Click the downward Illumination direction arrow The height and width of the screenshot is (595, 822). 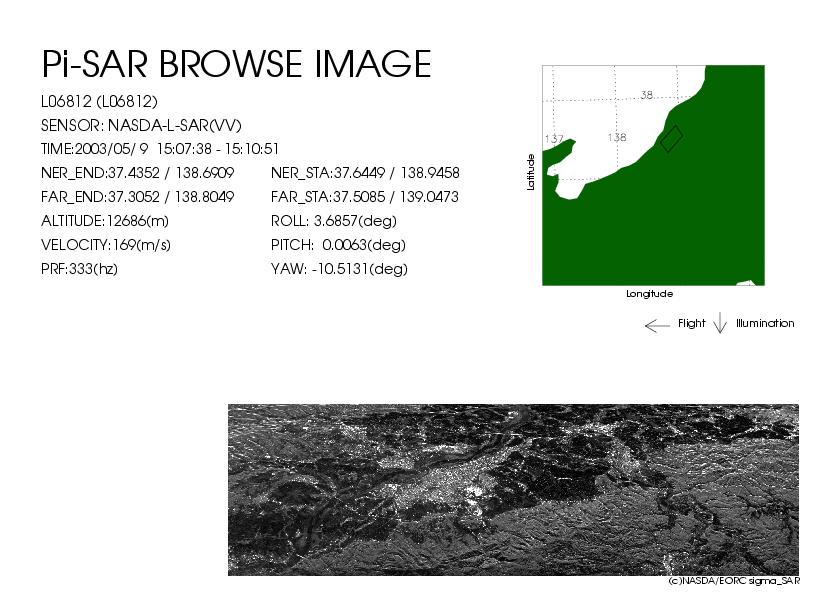point(720,323)
